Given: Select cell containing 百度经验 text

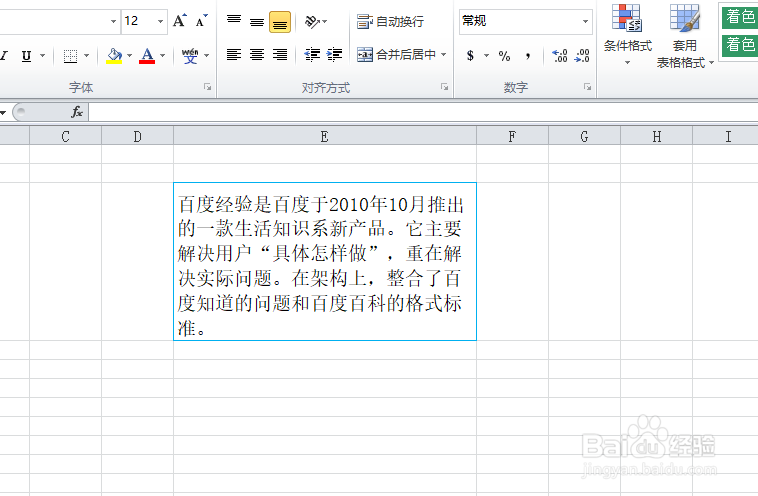Looking at the screenshot, I should [x=325, y=262].
